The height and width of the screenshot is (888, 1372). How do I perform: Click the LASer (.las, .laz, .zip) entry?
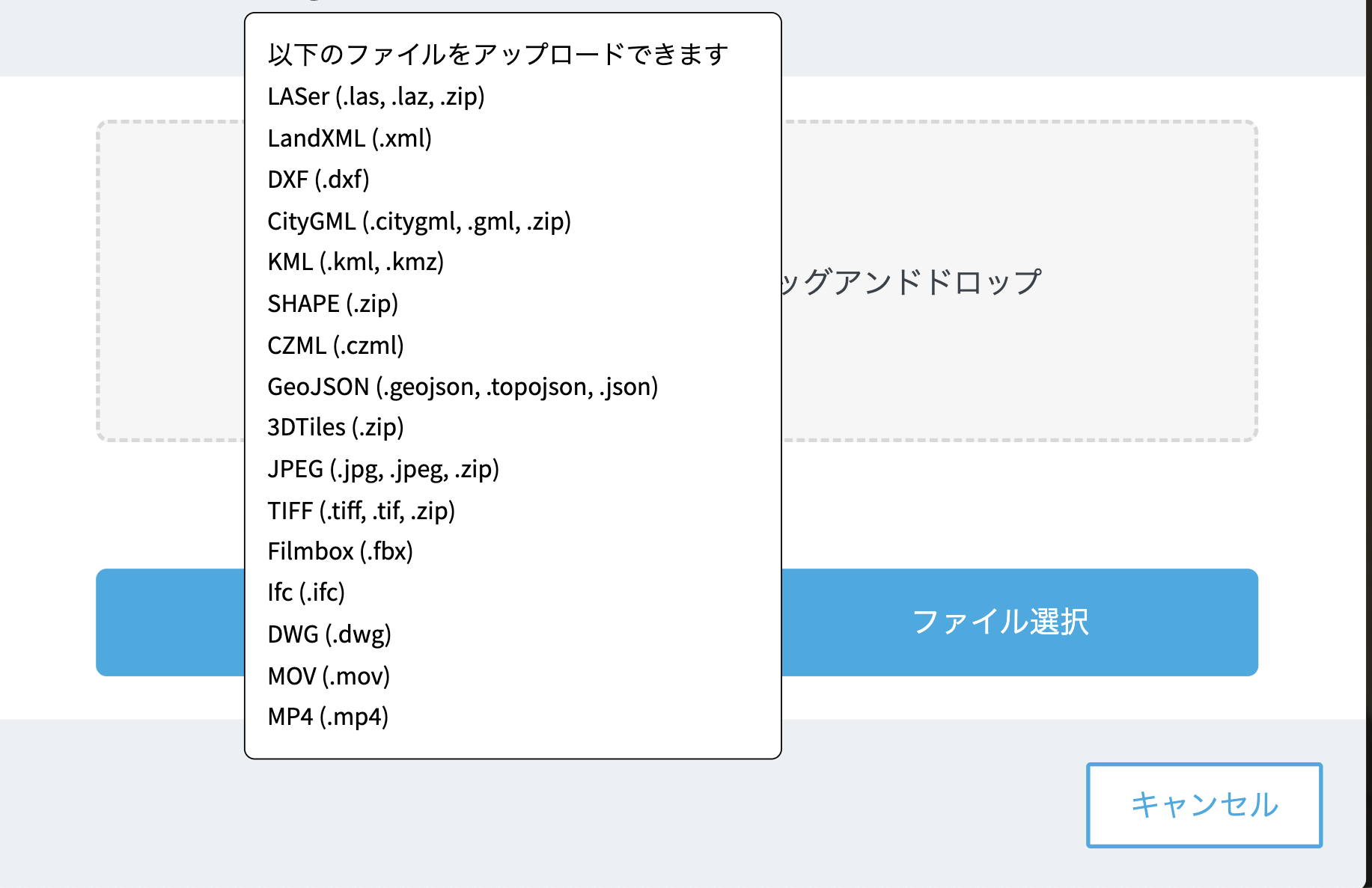pyautogui.click(x=376, y=97)
